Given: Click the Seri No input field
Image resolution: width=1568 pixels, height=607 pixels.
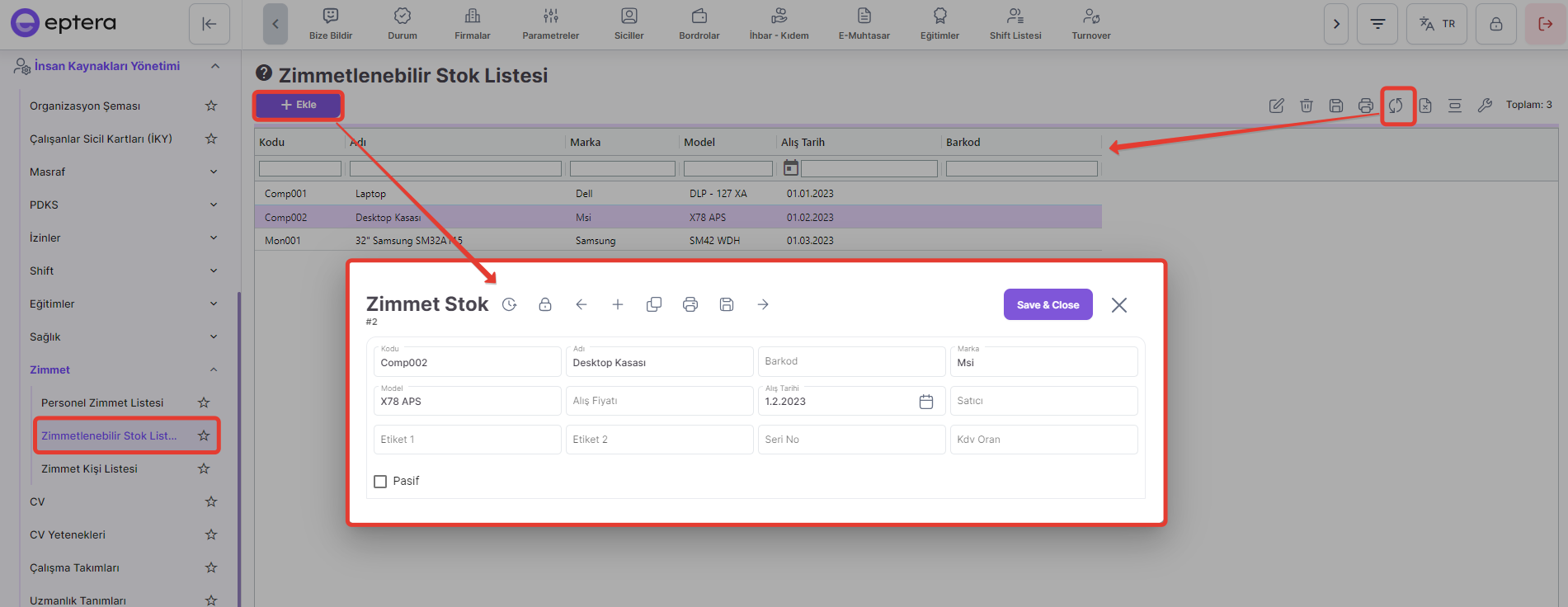Looking at the screenshot, I should coord(851,440).
